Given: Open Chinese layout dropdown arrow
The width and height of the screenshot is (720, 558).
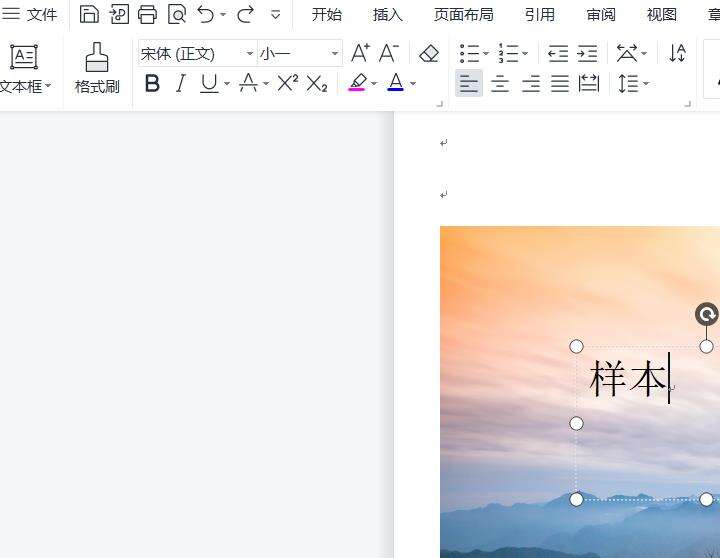Looking at the screenshot, I should (x=644, y=54).
